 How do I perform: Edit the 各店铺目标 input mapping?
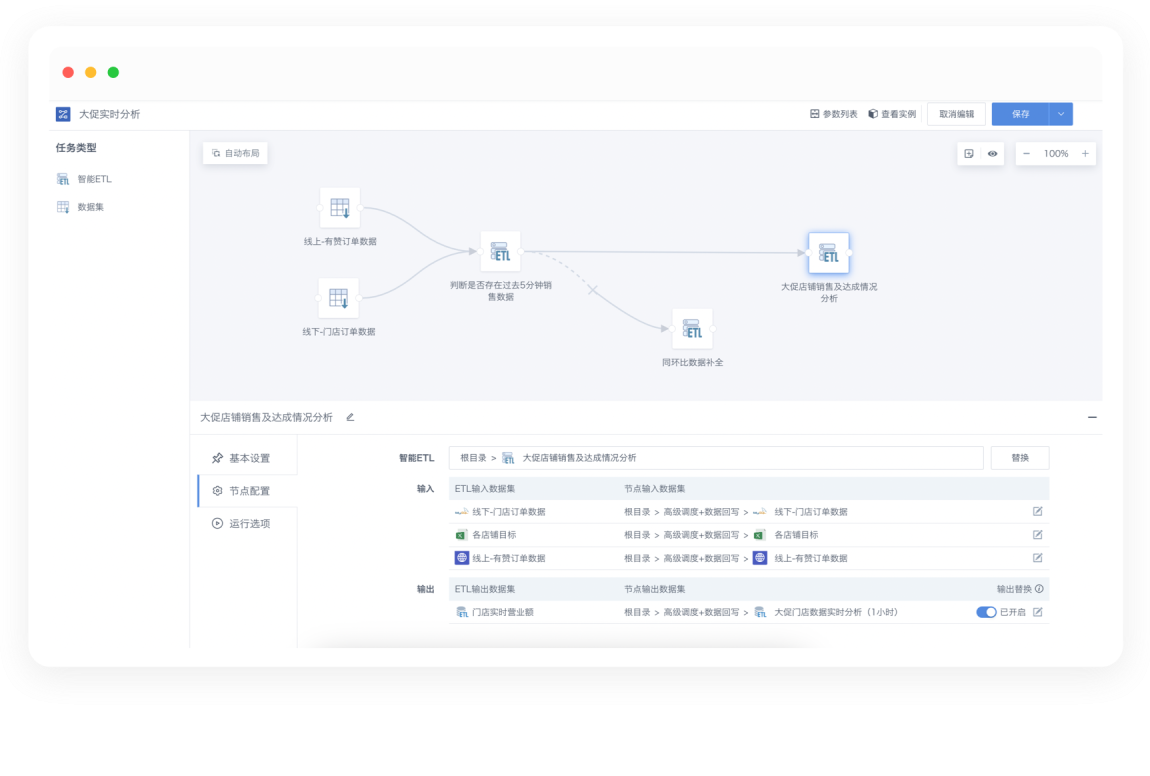(1038, 535)
